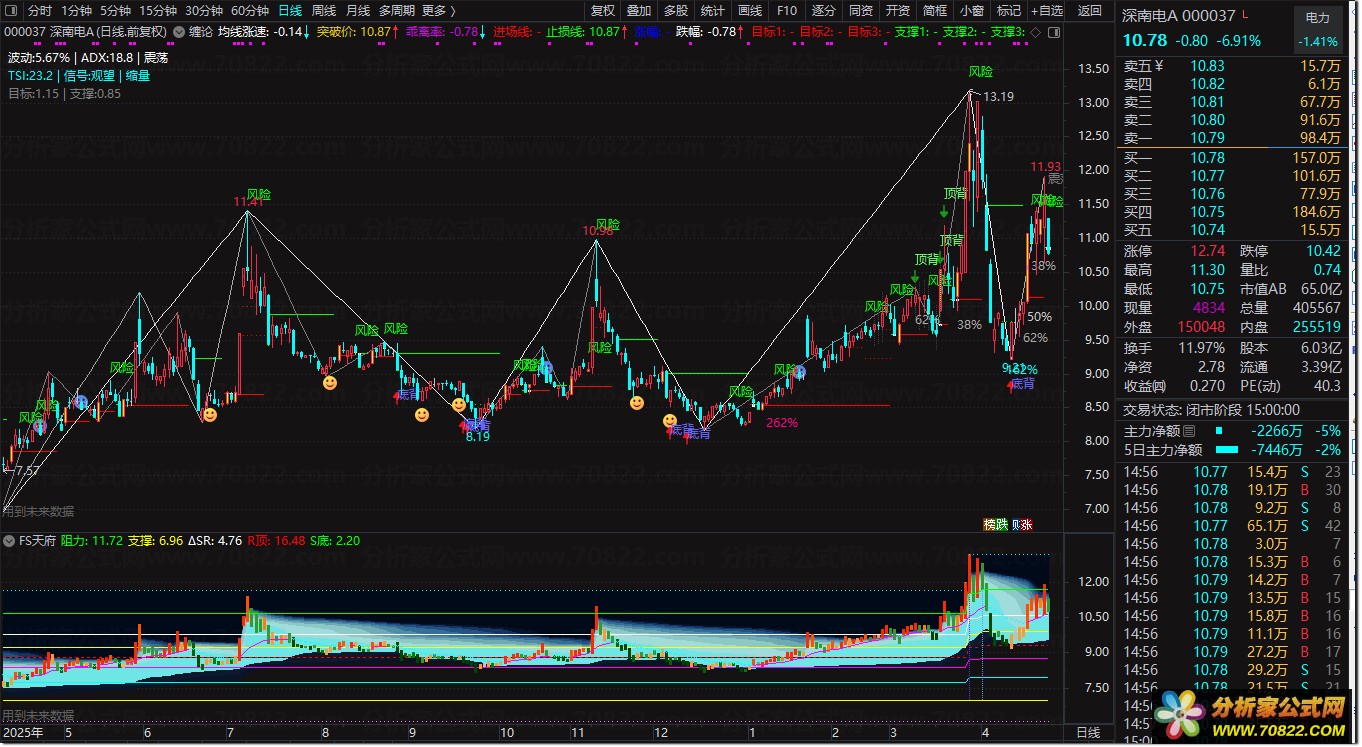Click the red L flag beside 000037
The image size is (1362, 747).
tap(1245, 16)
